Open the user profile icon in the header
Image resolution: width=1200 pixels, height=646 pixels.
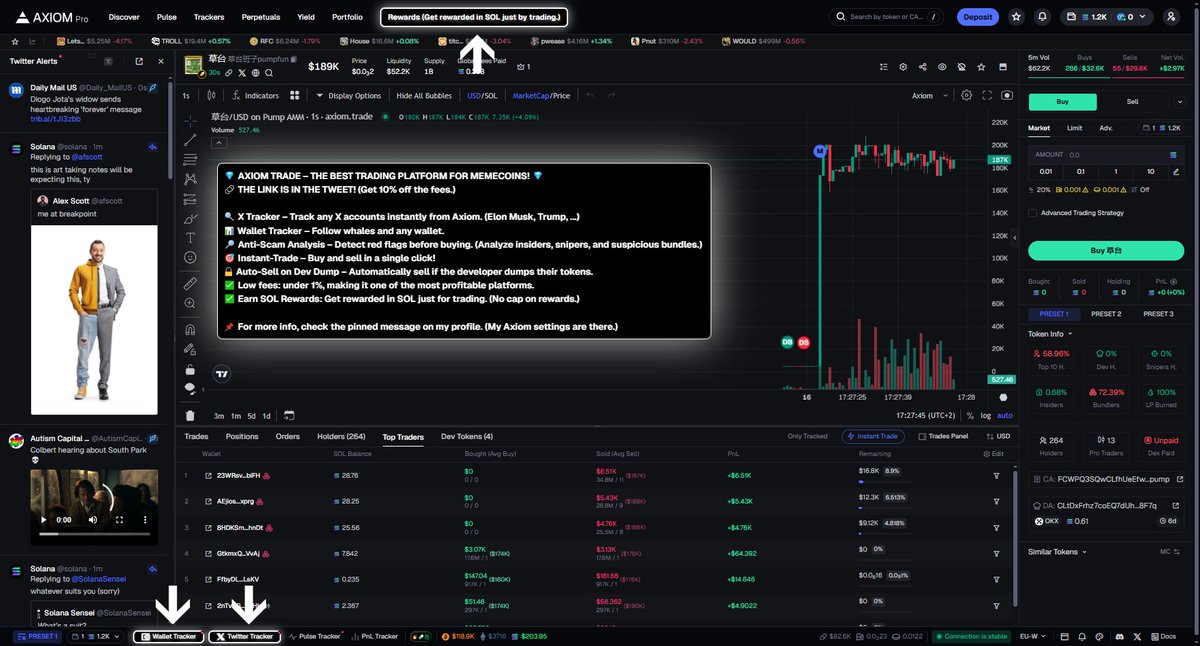[x=1171, y=17]
